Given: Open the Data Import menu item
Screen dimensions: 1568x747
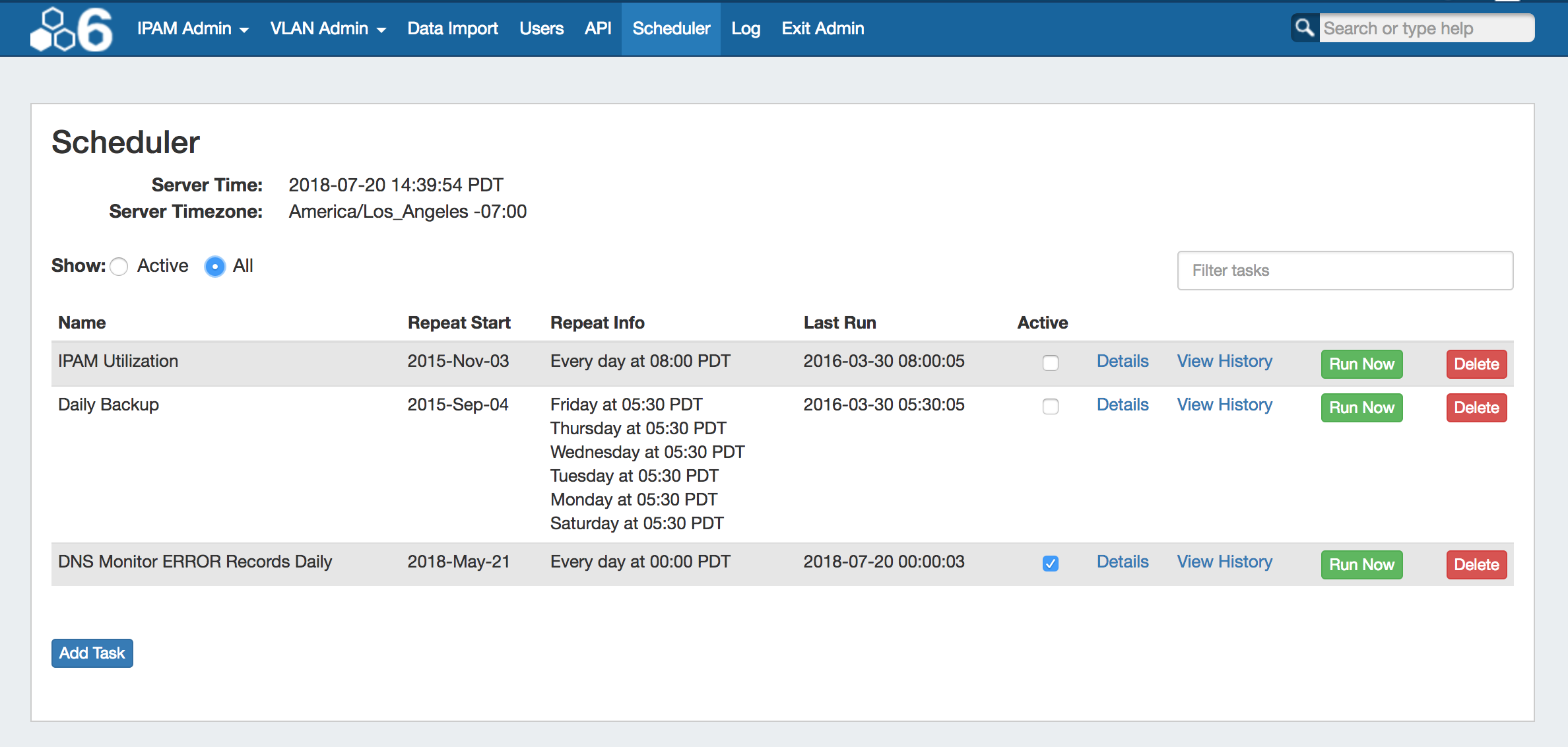Looking at the screenshot, I should click(x=452, y=28).
